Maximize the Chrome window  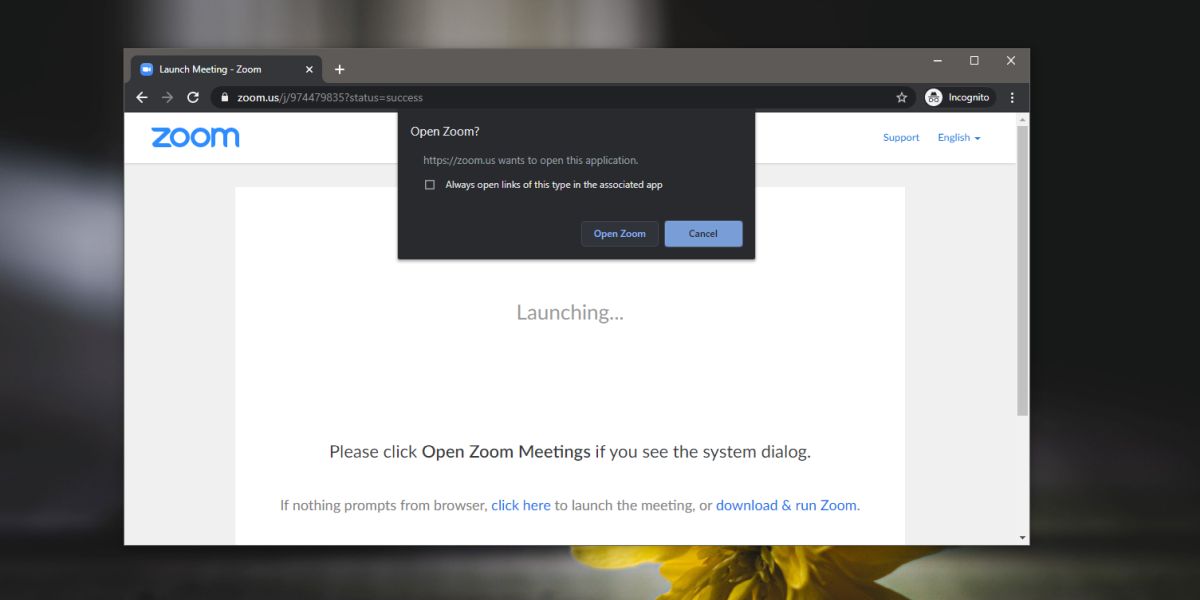click(x=974, y=61)
